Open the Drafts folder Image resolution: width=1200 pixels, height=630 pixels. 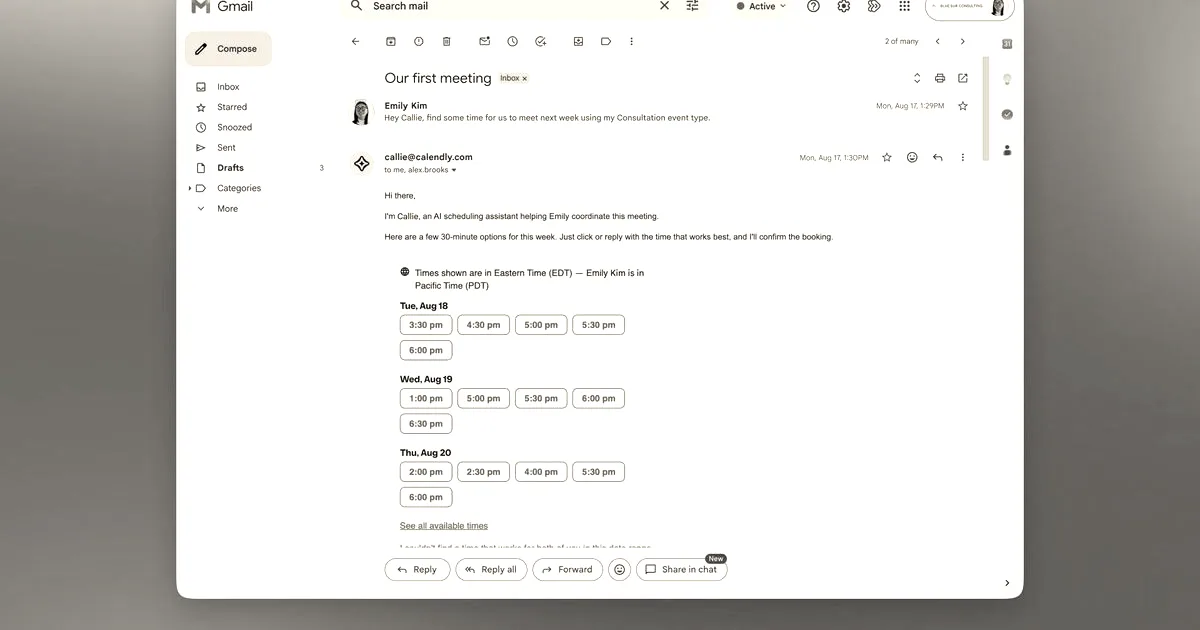pos(230,168)
